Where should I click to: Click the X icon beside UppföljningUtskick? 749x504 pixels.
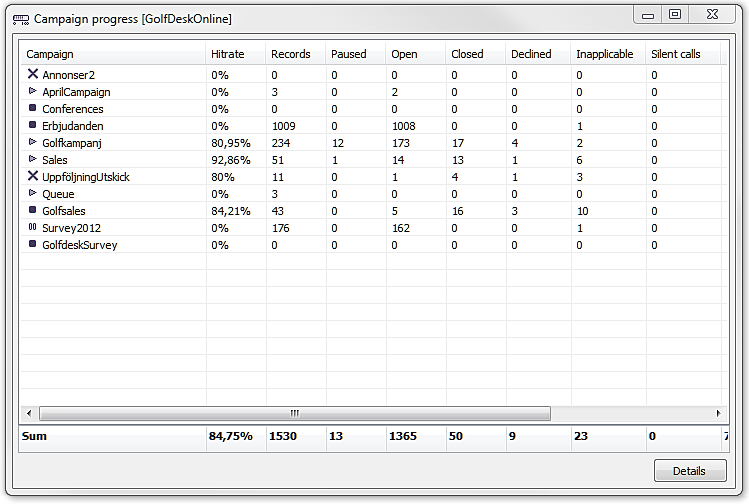point(32,176)
